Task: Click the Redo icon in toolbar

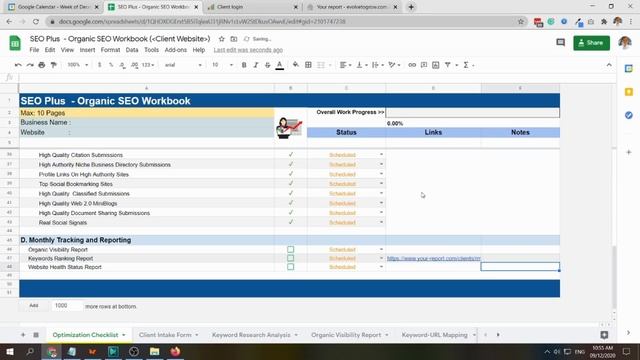Action: (30, 65)
